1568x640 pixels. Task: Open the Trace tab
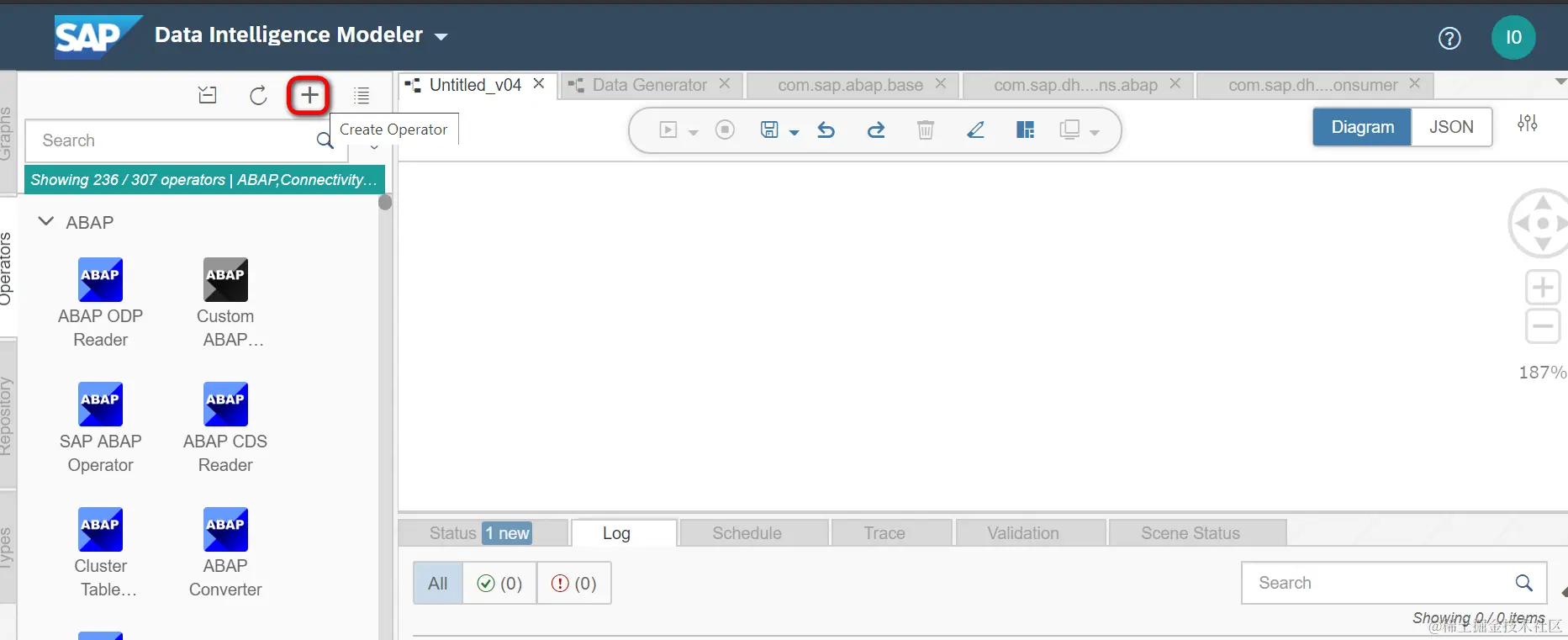point(891,533)
